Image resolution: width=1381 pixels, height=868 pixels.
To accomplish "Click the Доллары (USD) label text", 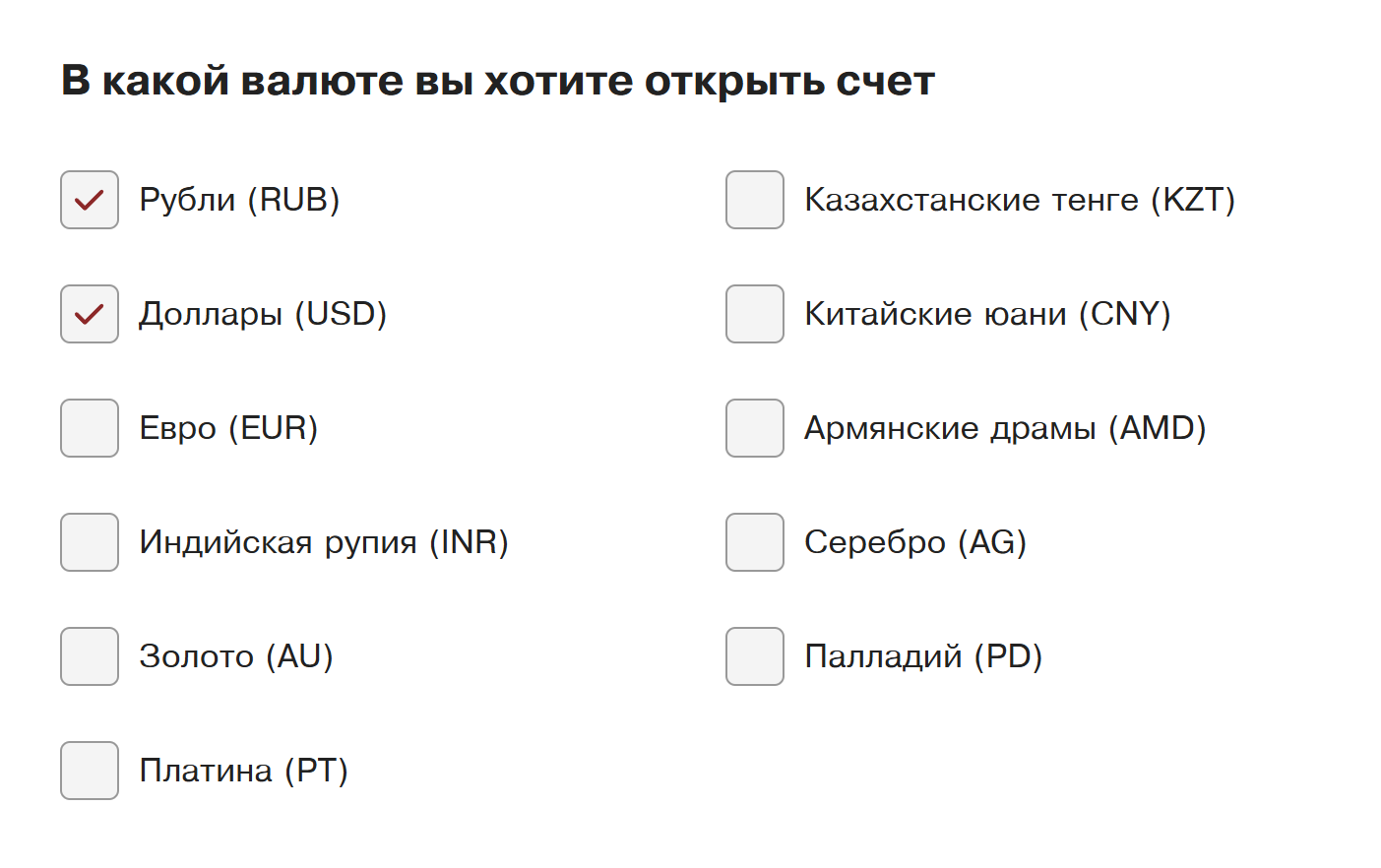I will pos(263,314).
